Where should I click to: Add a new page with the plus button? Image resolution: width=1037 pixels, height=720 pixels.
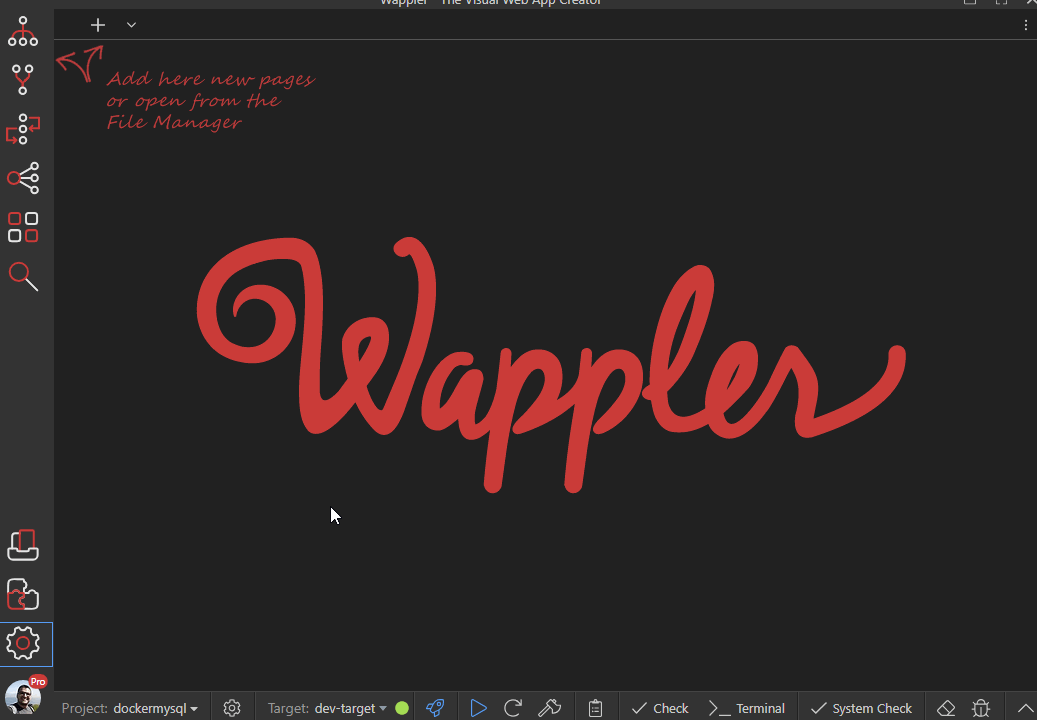(98, 25)
